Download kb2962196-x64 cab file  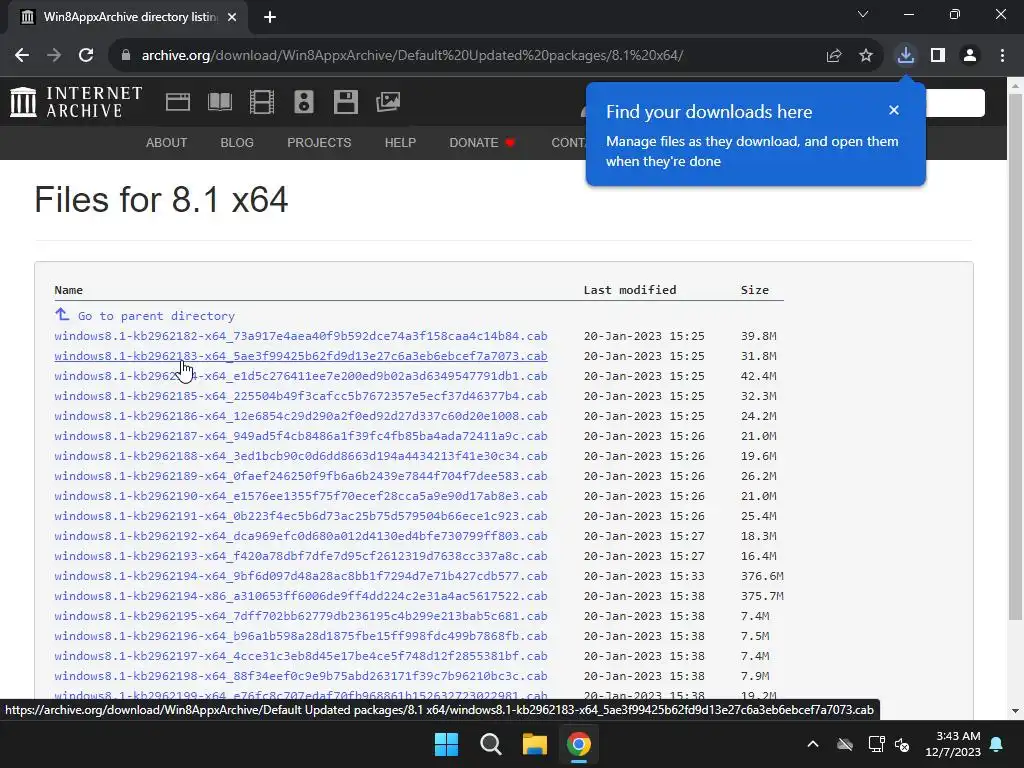300,636
